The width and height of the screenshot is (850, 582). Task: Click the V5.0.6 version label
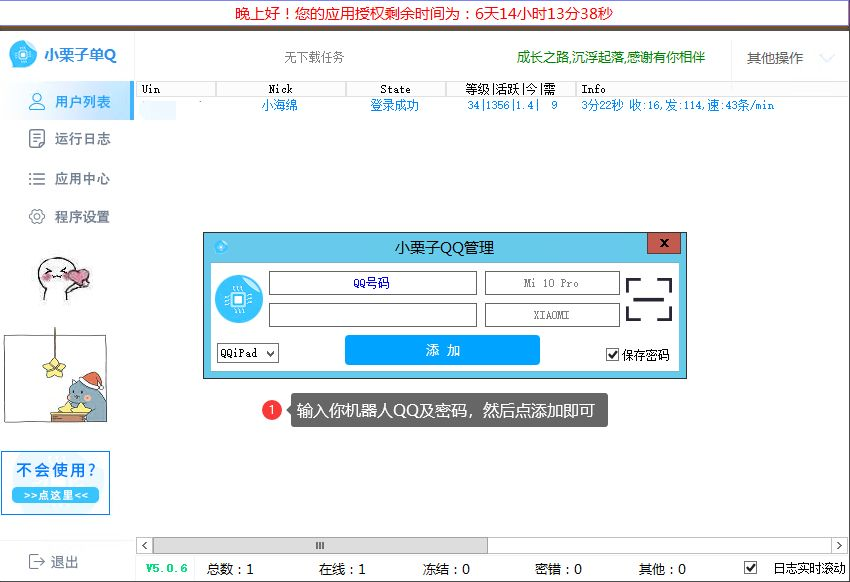pyautogui.click(x=166, y=568)
